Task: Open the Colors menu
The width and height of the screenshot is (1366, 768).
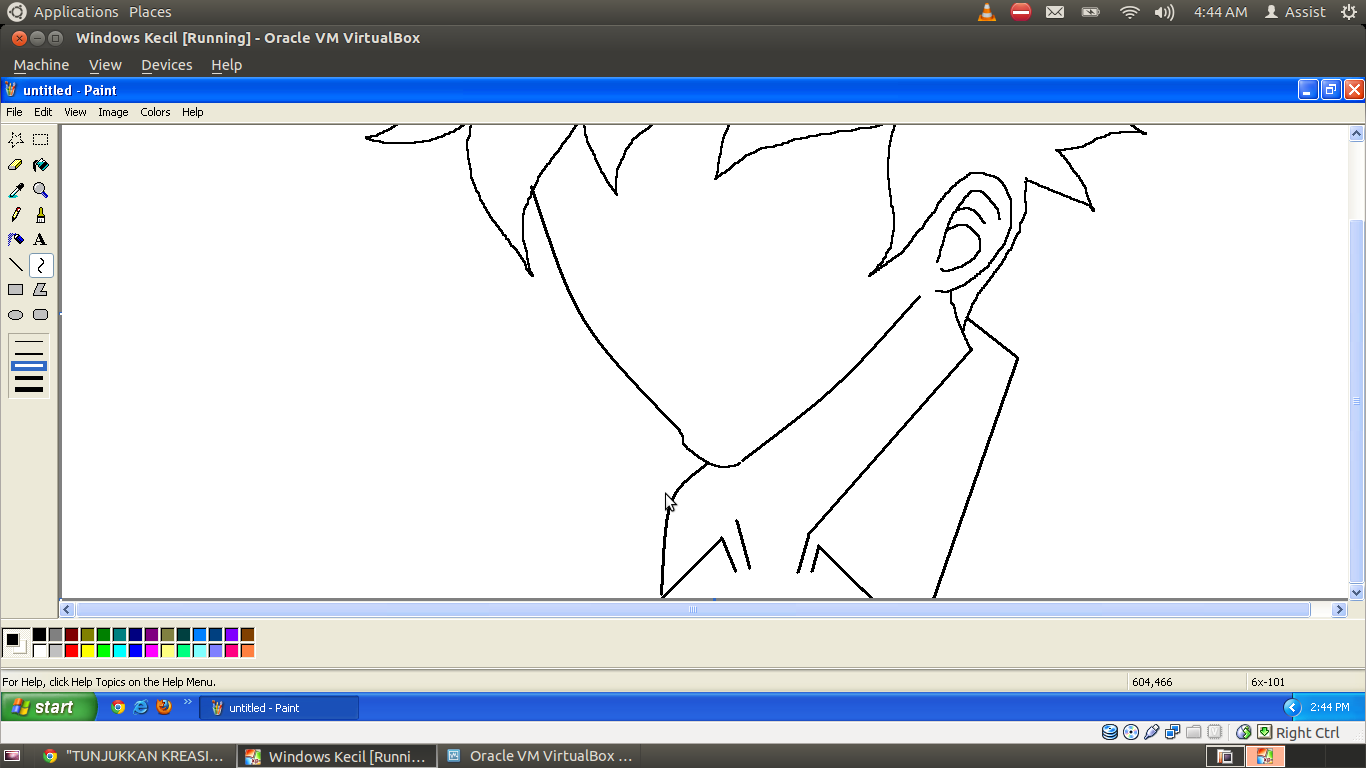Action: pos(155,112)
